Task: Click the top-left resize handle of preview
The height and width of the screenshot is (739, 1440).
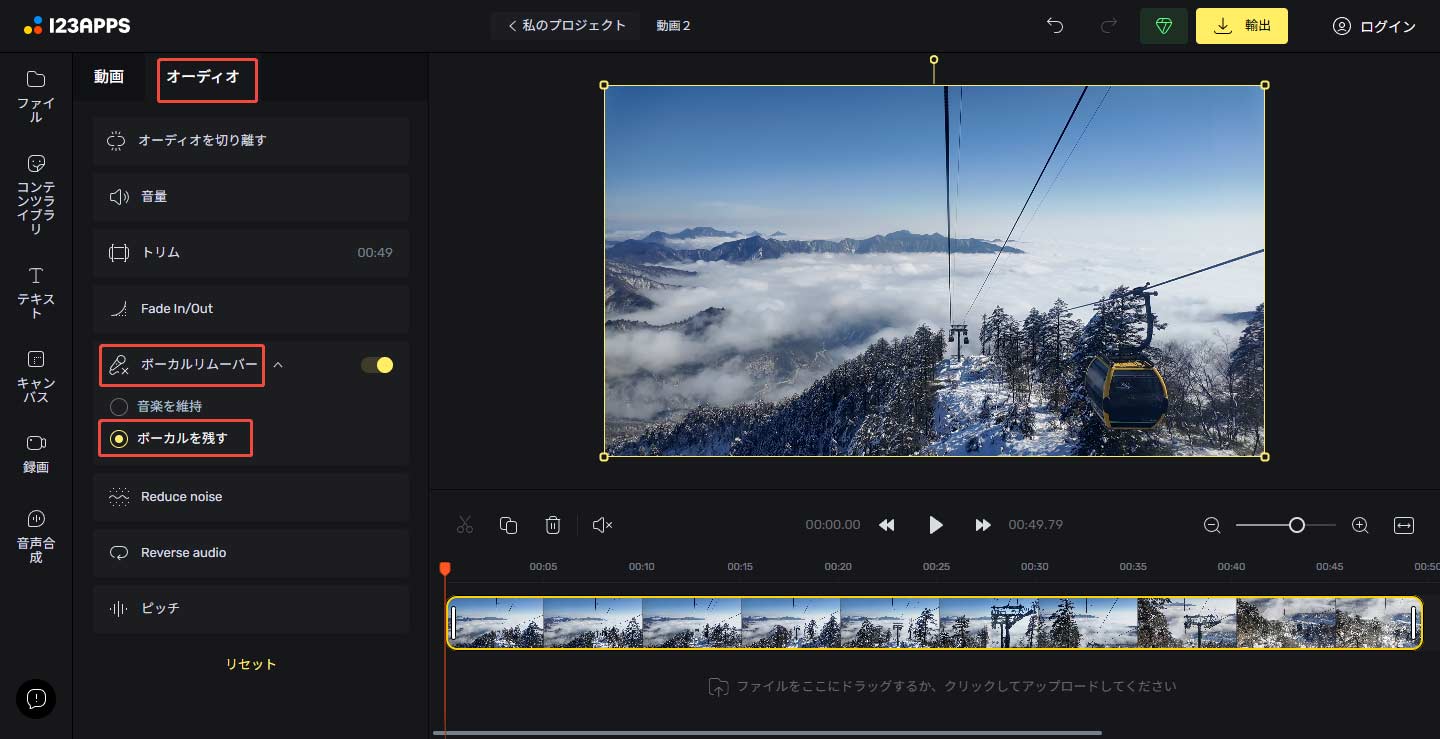Action: coord(604,85)
